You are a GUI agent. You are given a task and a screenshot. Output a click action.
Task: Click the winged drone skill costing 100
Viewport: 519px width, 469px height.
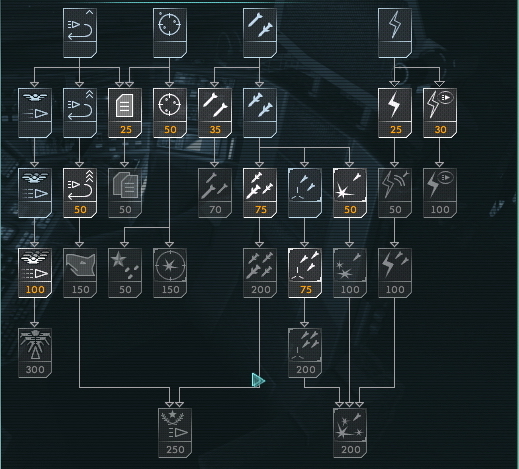click(35, 273)
